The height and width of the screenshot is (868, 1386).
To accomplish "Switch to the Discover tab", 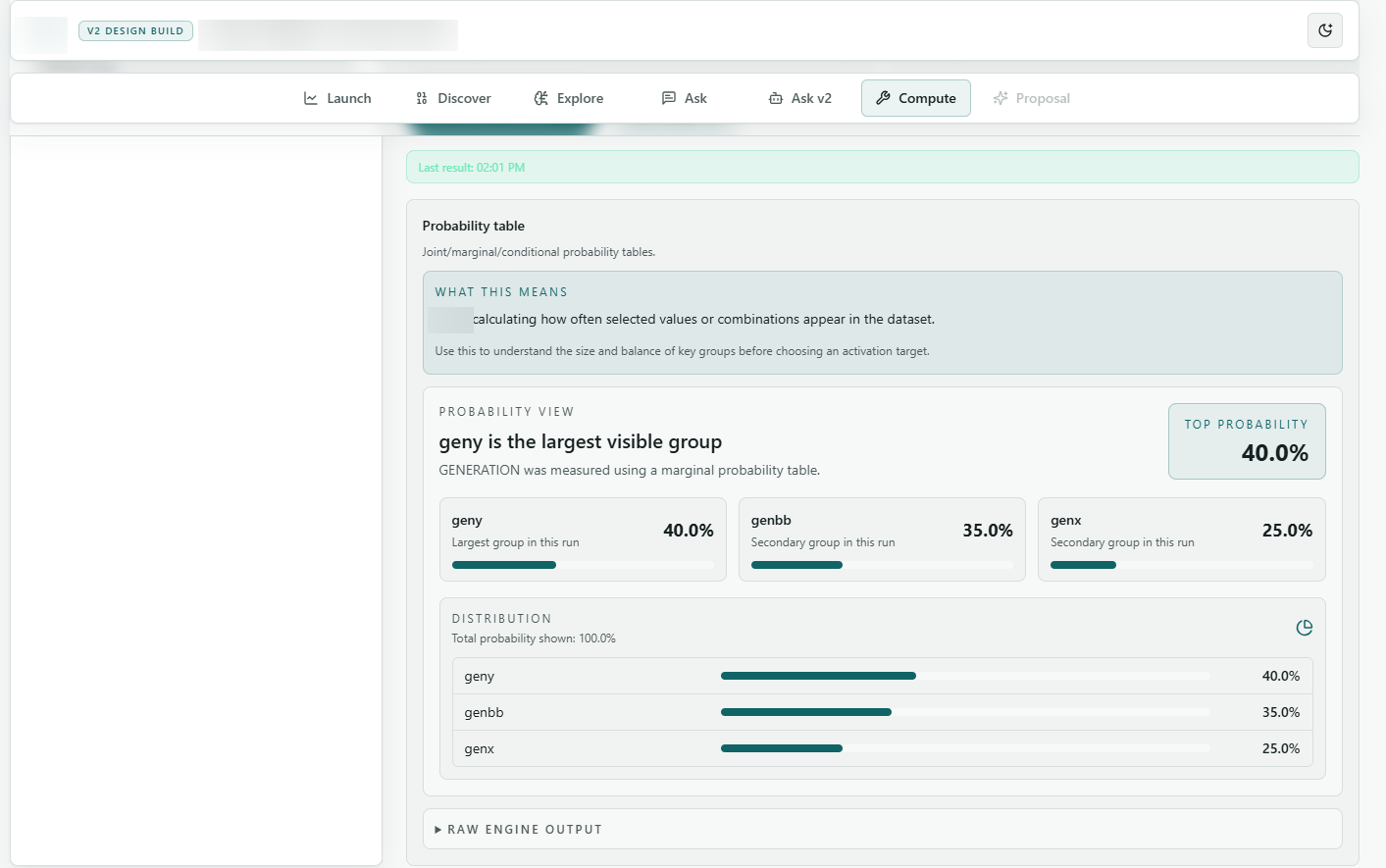I will pyautogui.click(x=453, y=98).
